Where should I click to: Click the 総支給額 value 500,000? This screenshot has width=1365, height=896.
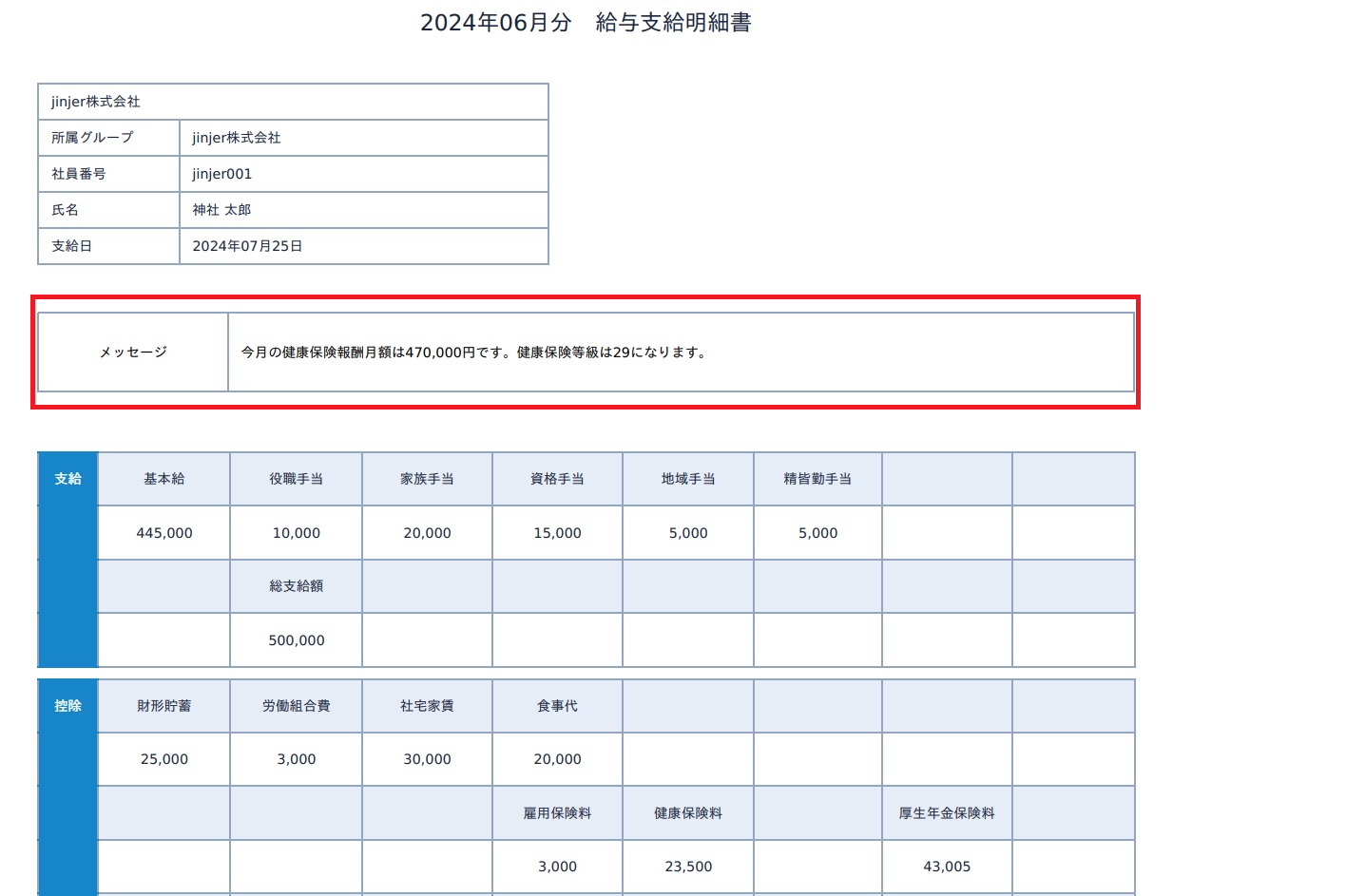[x=297, y=640]
